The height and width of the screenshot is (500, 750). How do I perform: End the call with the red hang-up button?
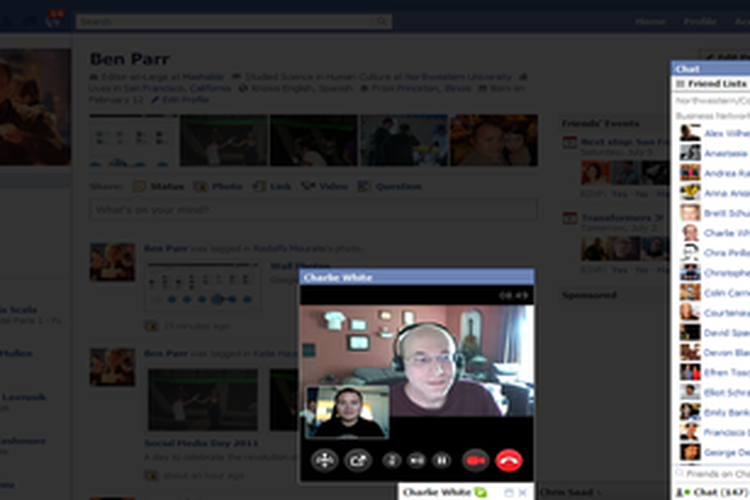coord(508,461)
